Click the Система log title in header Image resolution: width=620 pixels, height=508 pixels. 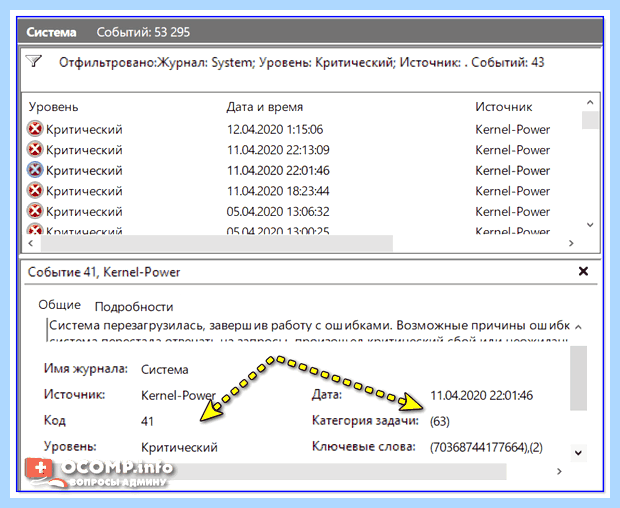[x=51, y=32]
